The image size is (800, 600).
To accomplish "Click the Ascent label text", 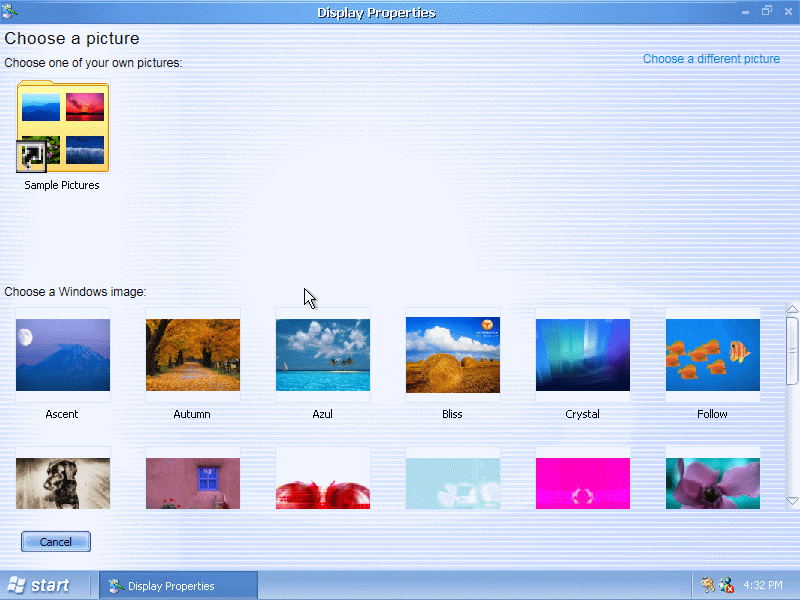I will click(x=62, y=414).
